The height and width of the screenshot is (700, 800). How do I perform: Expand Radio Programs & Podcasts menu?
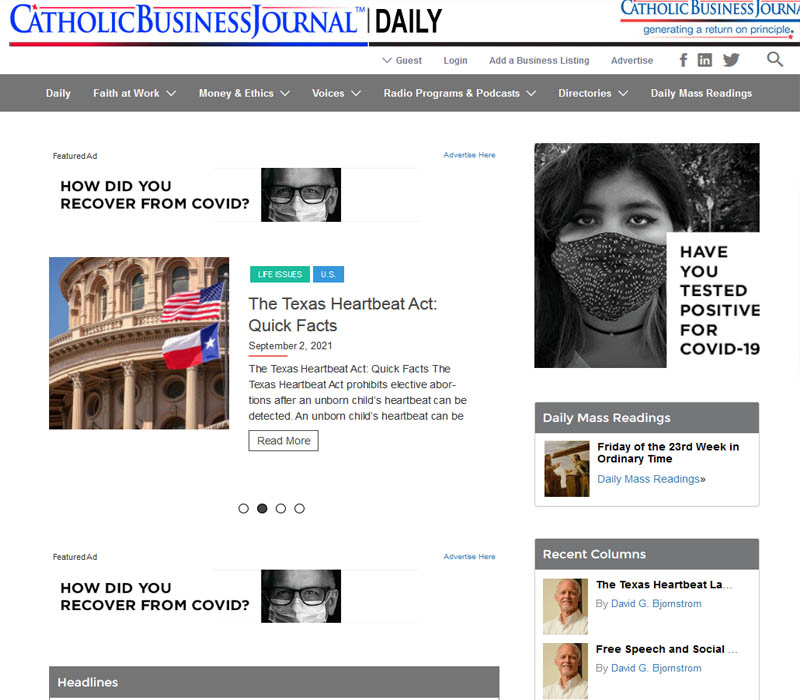click(459, 93)
